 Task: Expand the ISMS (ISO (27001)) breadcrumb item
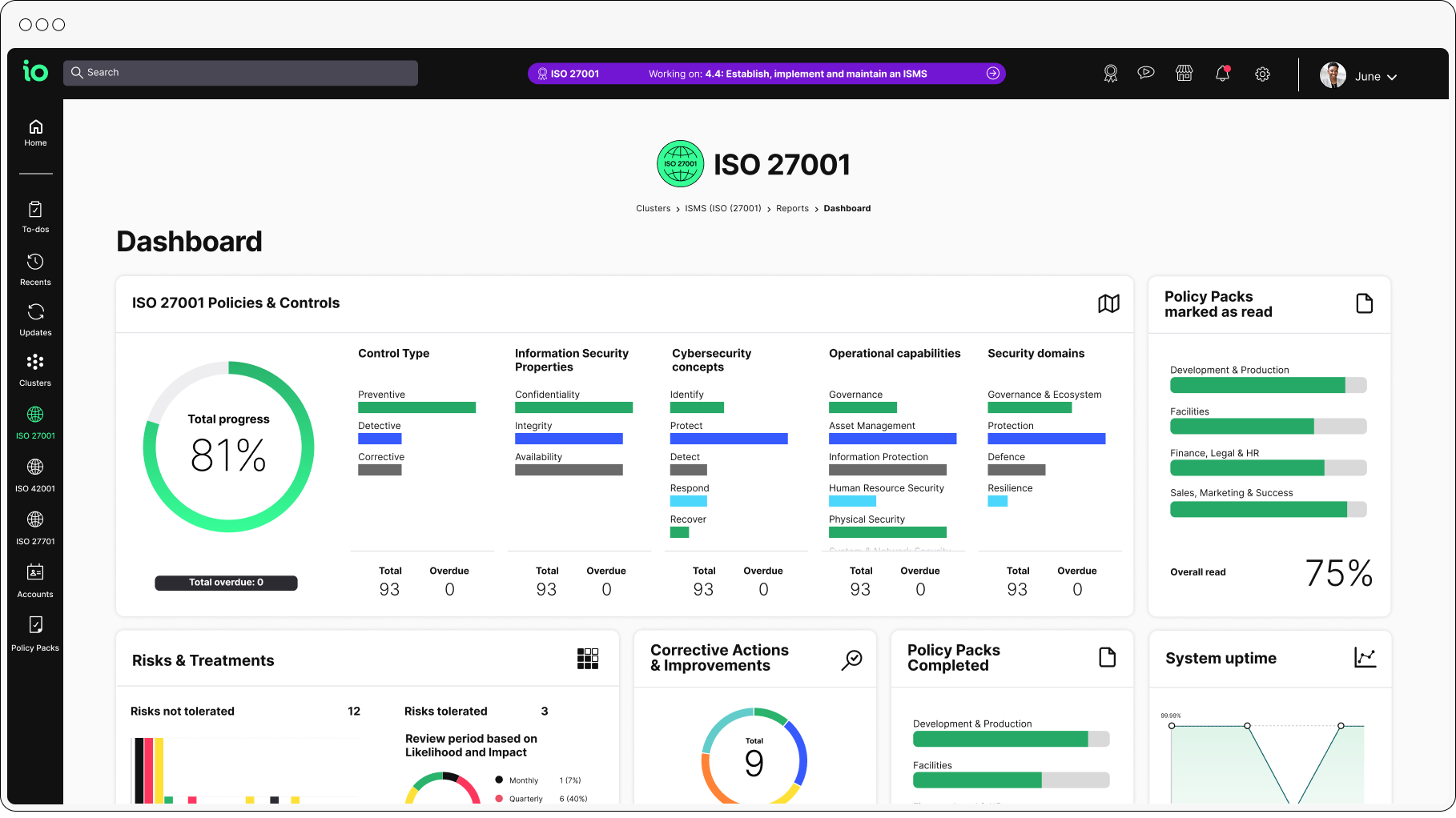(723, 208)
